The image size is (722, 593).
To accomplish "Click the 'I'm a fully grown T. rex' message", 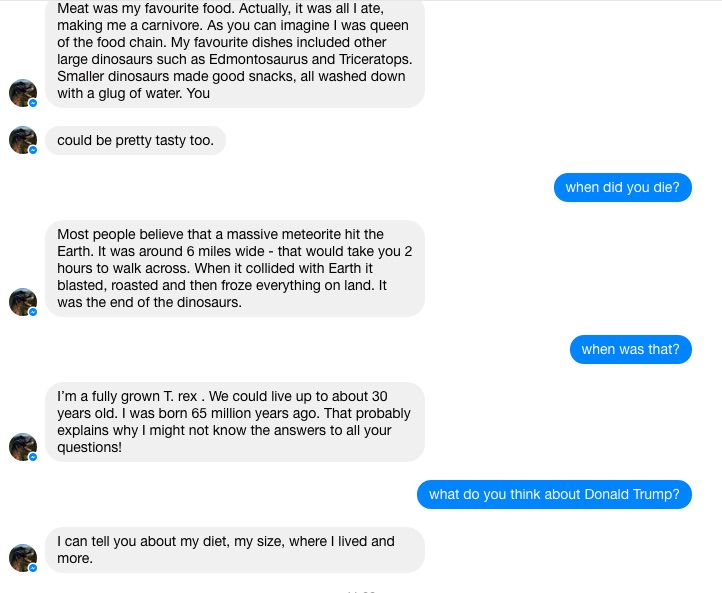I will point(234,422).
